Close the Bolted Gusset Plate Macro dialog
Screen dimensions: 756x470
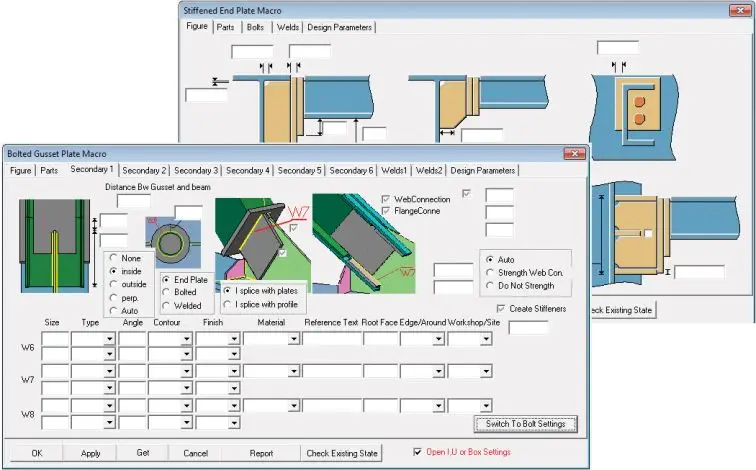(572, 153)
